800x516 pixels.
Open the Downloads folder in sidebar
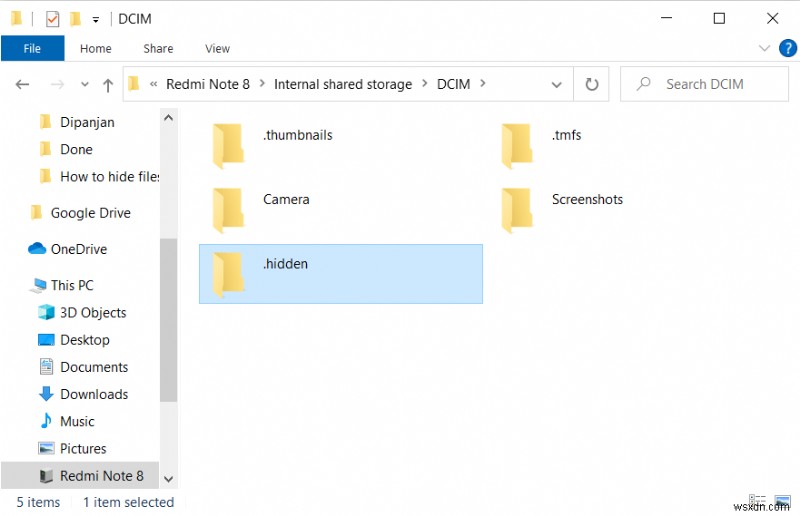coord(93,394)
